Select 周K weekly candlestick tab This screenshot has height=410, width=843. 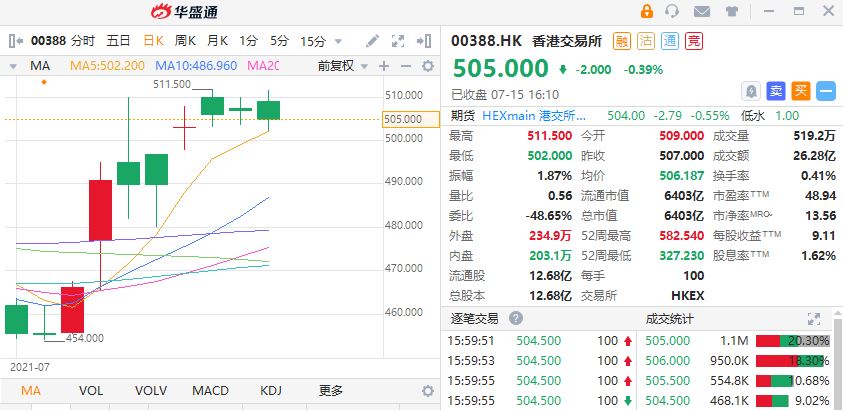coord(185,41)
